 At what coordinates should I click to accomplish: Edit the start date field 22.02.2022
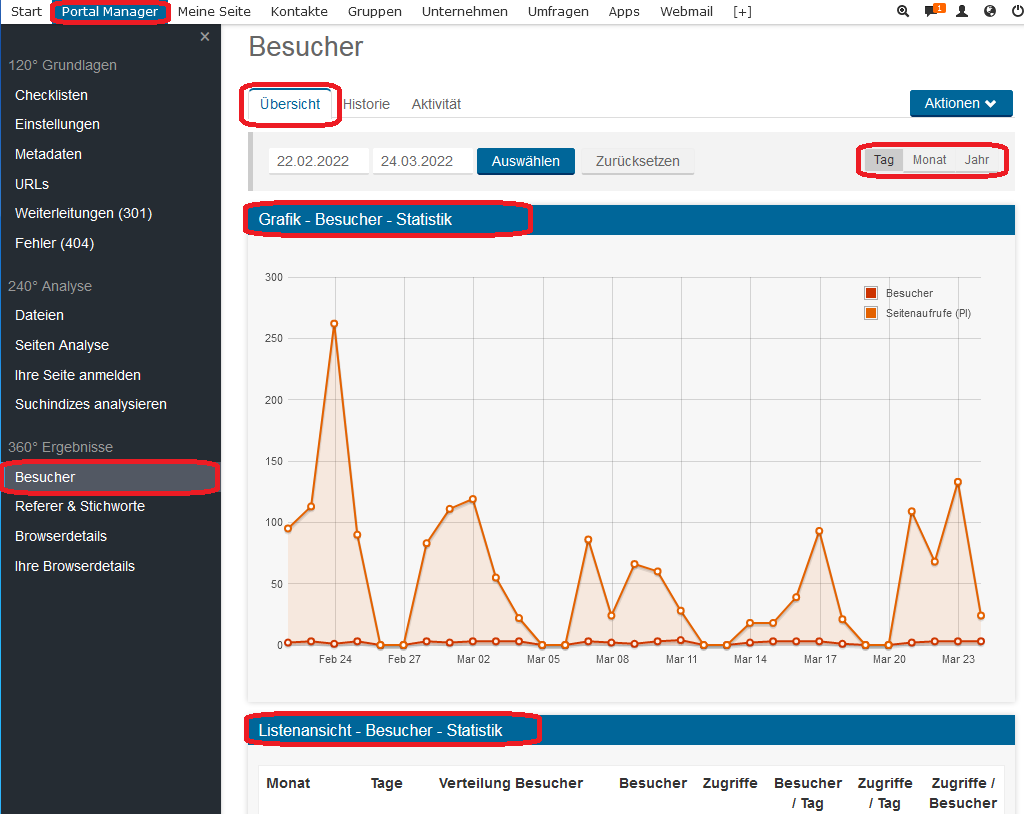[x=319, y=161]
